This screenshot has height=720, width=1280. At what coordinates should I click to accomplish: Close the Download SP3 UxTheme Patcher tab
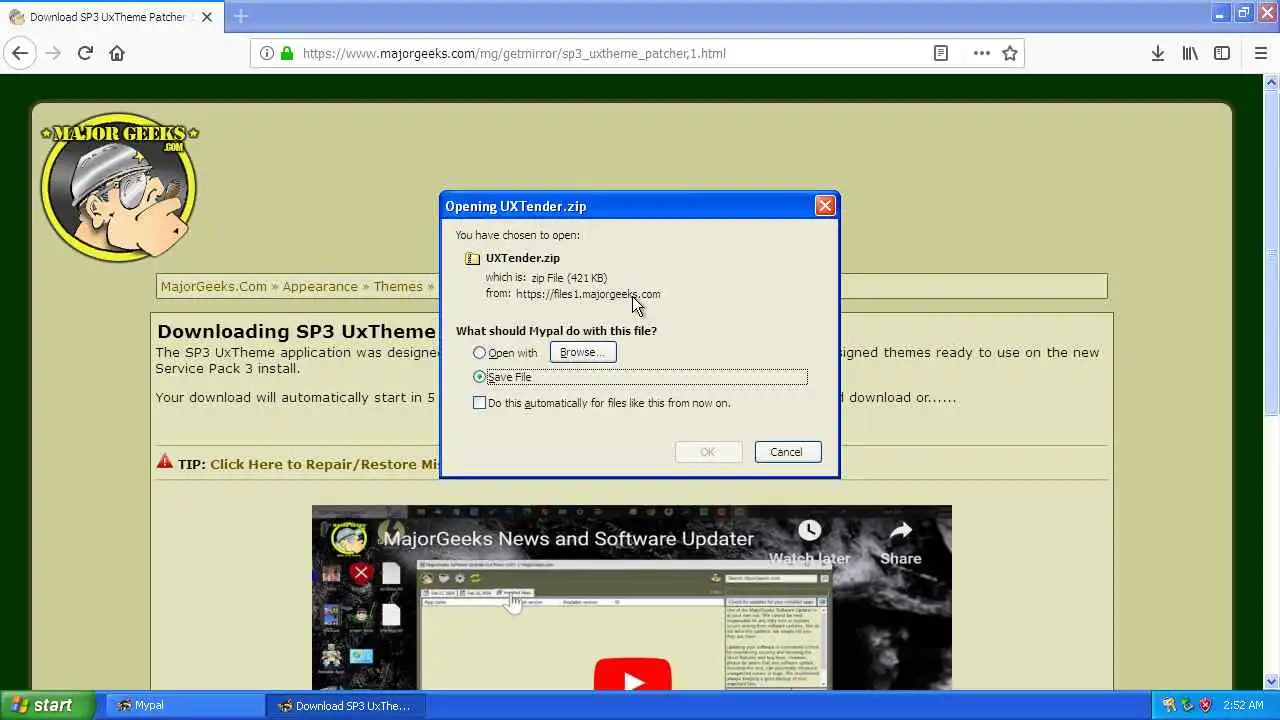(206, 17)
